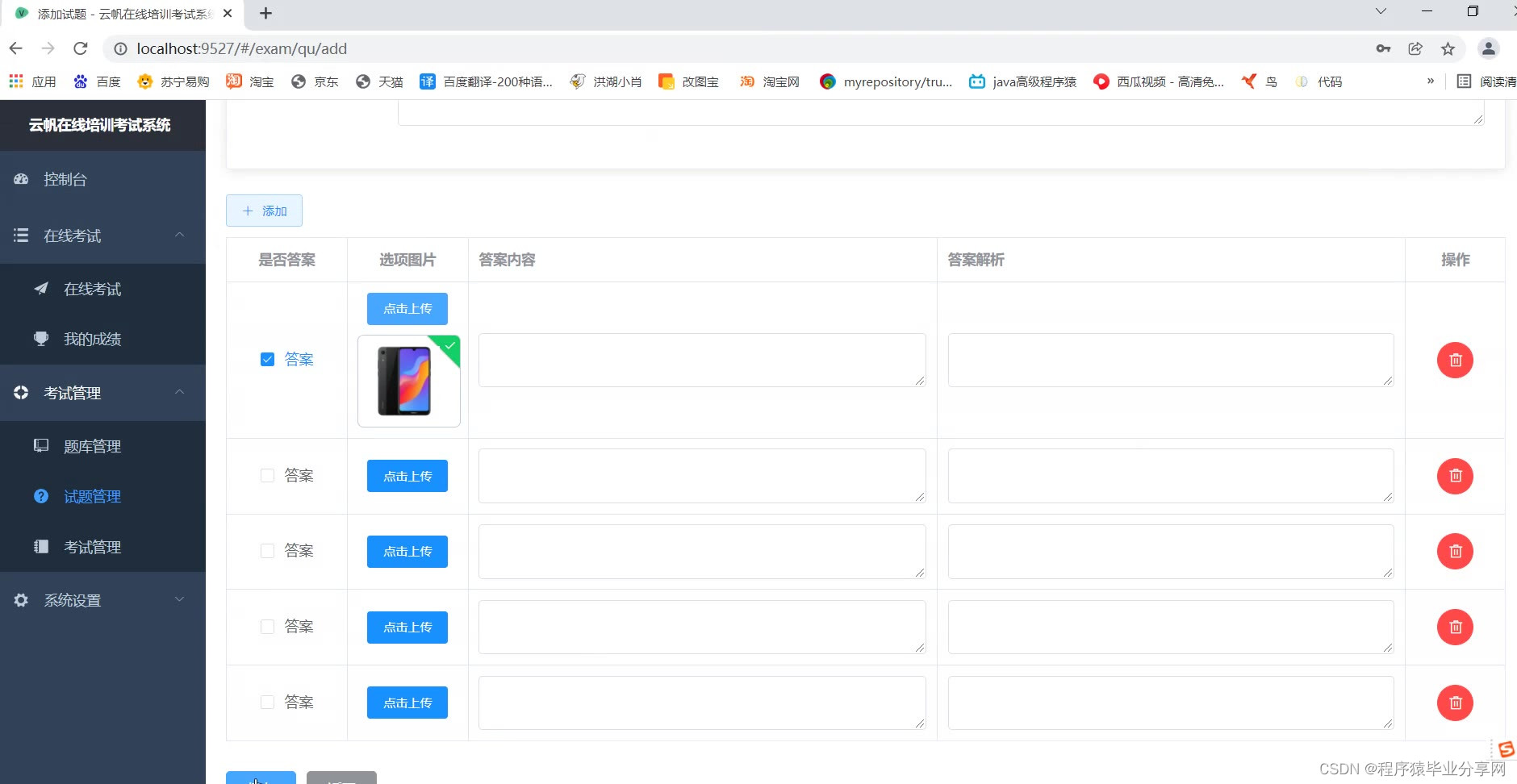Focus the 答案内容 field in fifth row
Image resolution: width=1517 pixels, height=784 pixels.
[702, 703]
